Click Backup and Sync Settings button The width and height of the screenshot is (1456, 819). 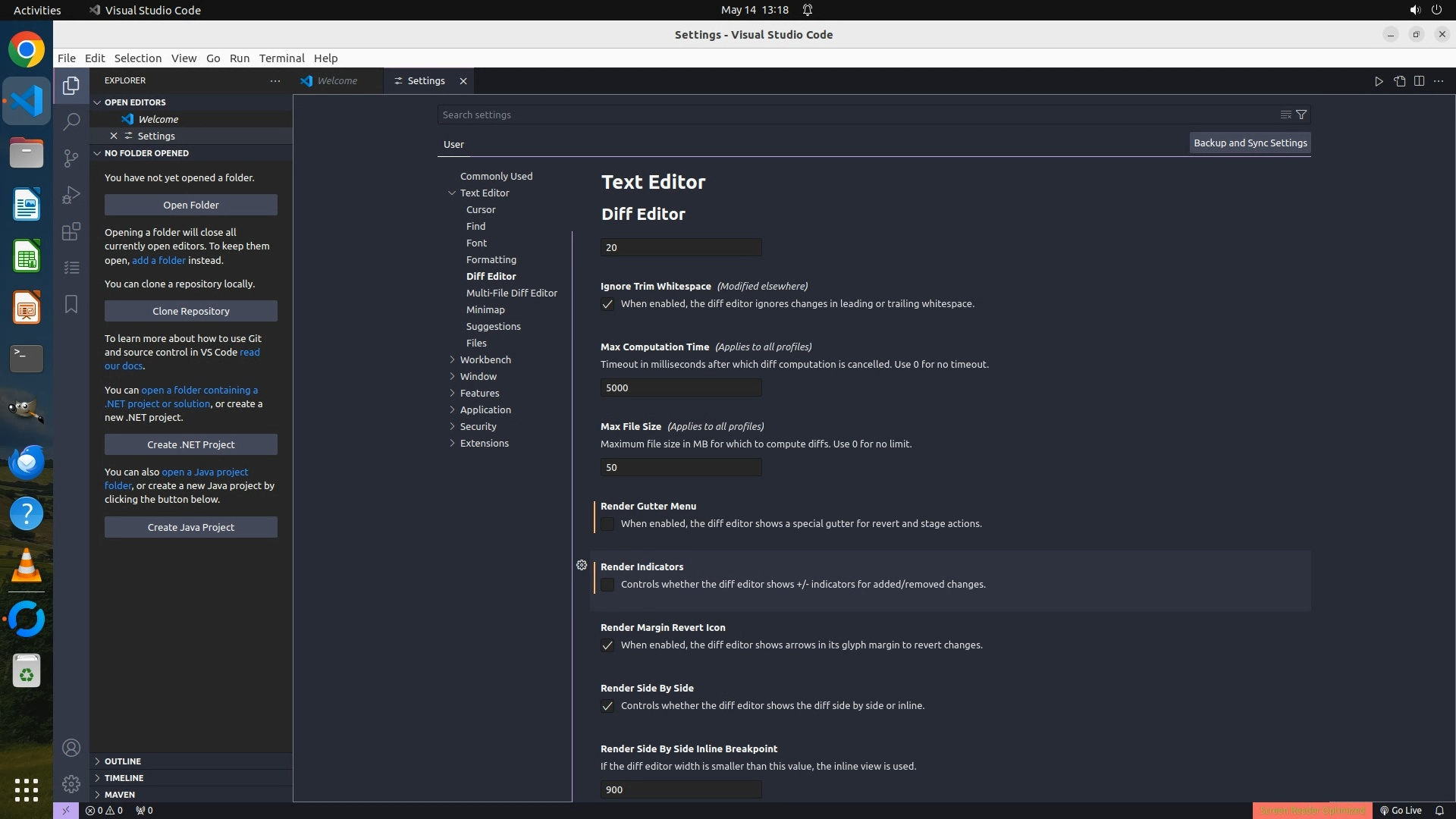pyautogui.click(x=1250, y=143)
